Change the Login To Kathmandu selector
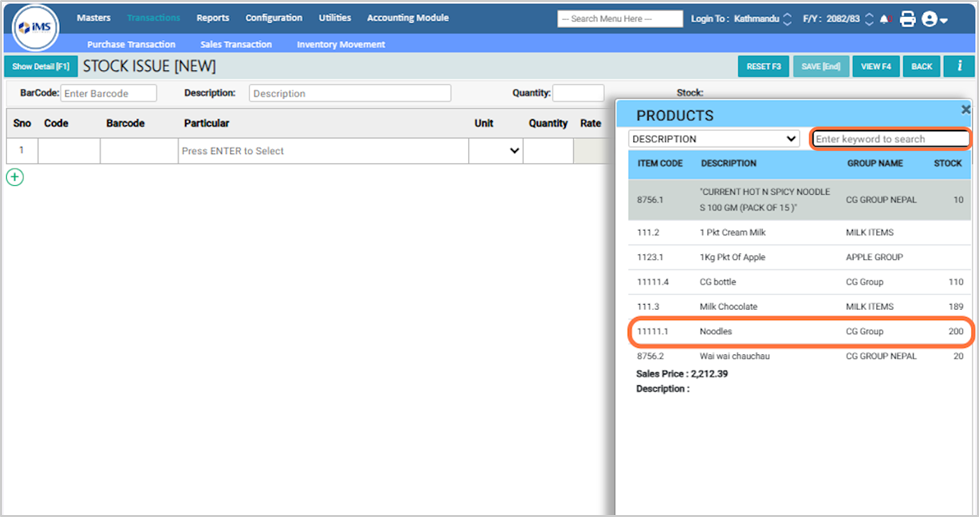 click(x=787, y=19)
